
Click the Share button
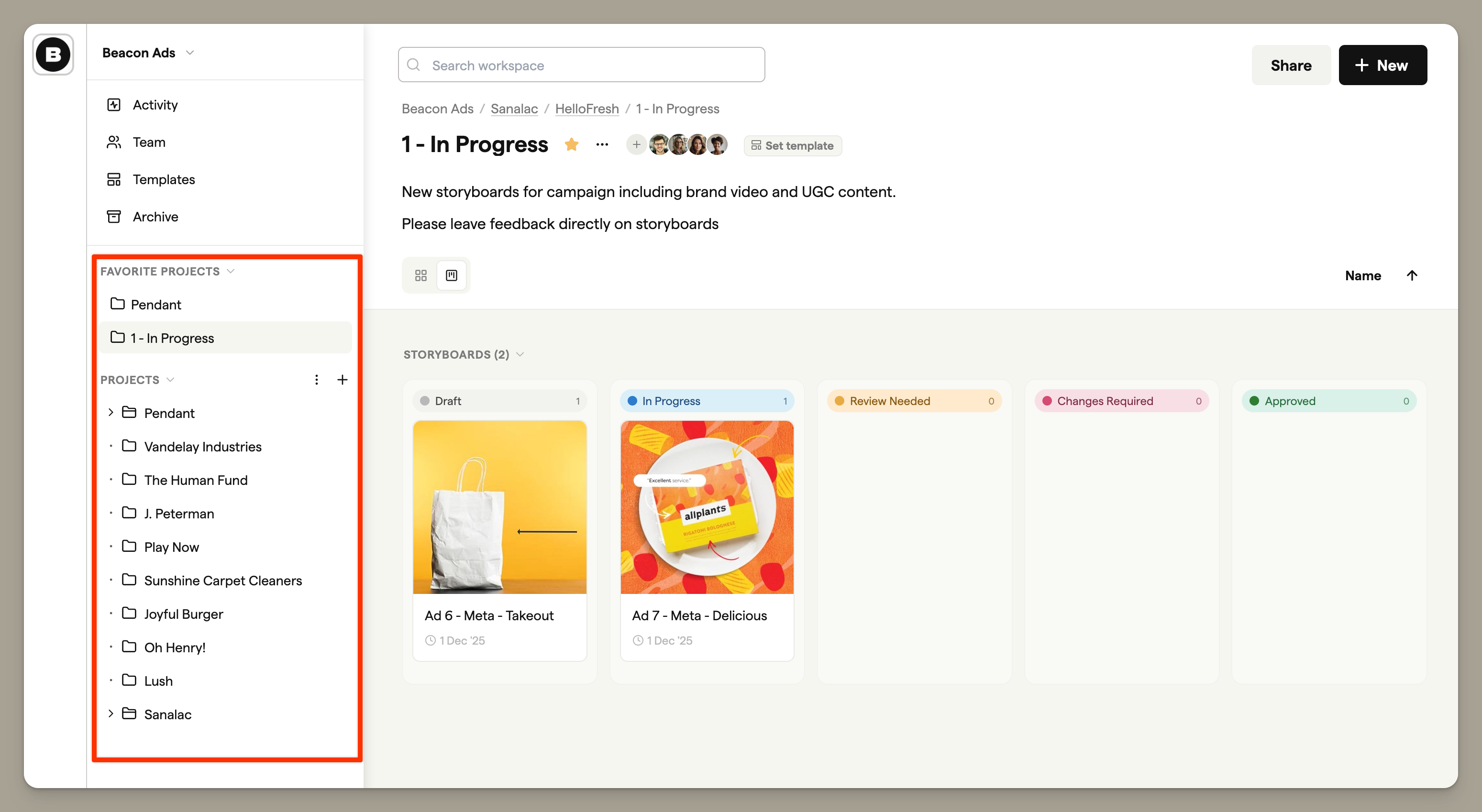pos(1291,65)
